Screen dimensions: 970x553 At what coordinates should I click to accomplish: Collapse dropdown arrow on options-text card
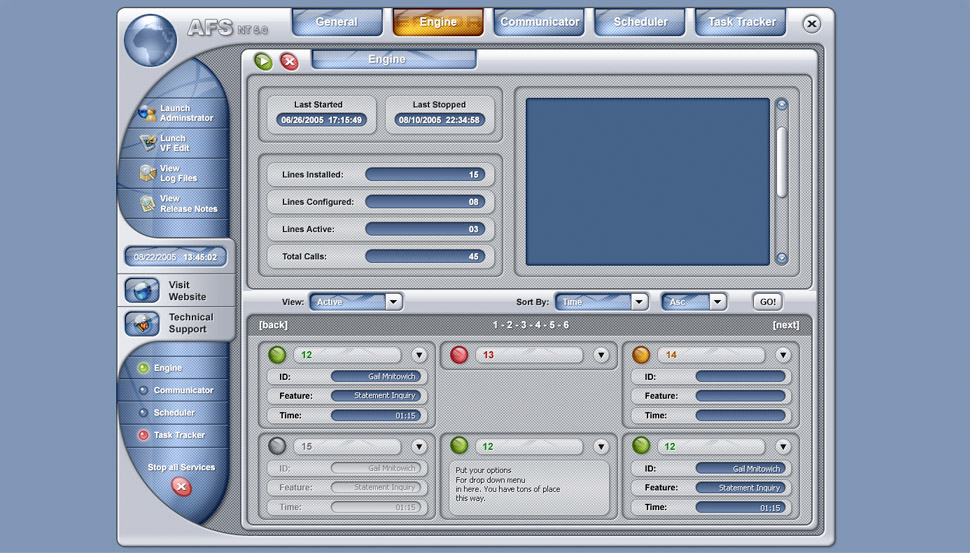[x=601, y=447]
